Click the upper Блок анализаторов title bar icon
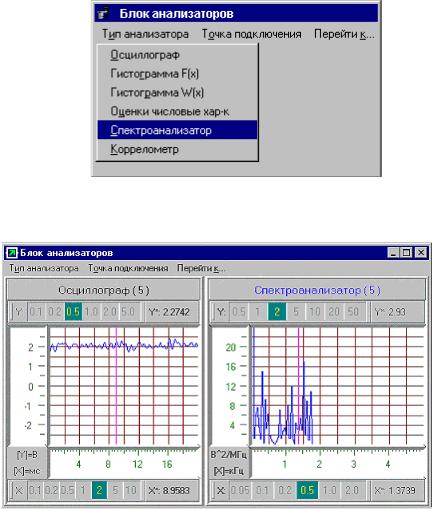 [103, 14]
